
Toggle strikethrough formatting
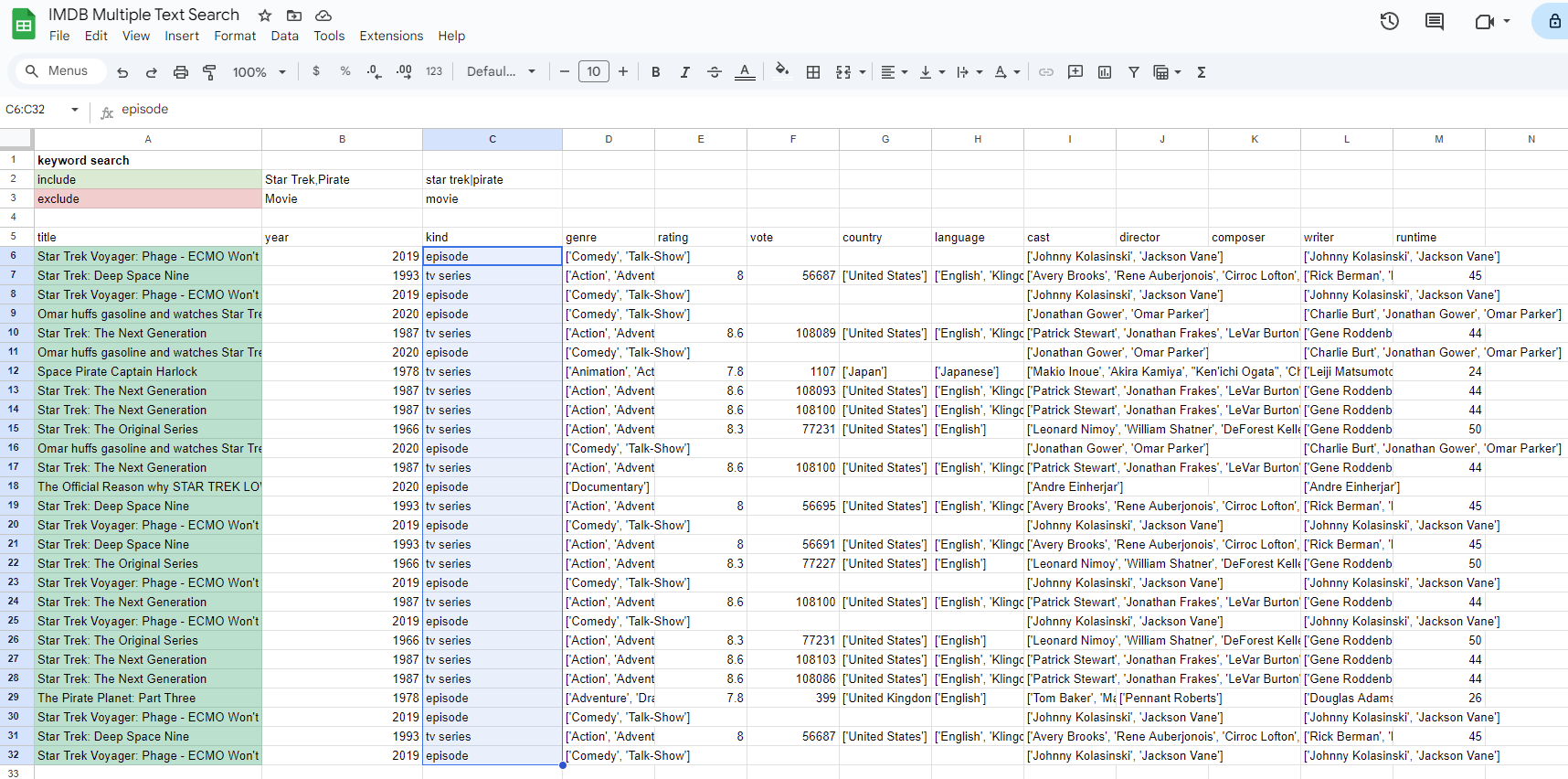pos(715,72)
